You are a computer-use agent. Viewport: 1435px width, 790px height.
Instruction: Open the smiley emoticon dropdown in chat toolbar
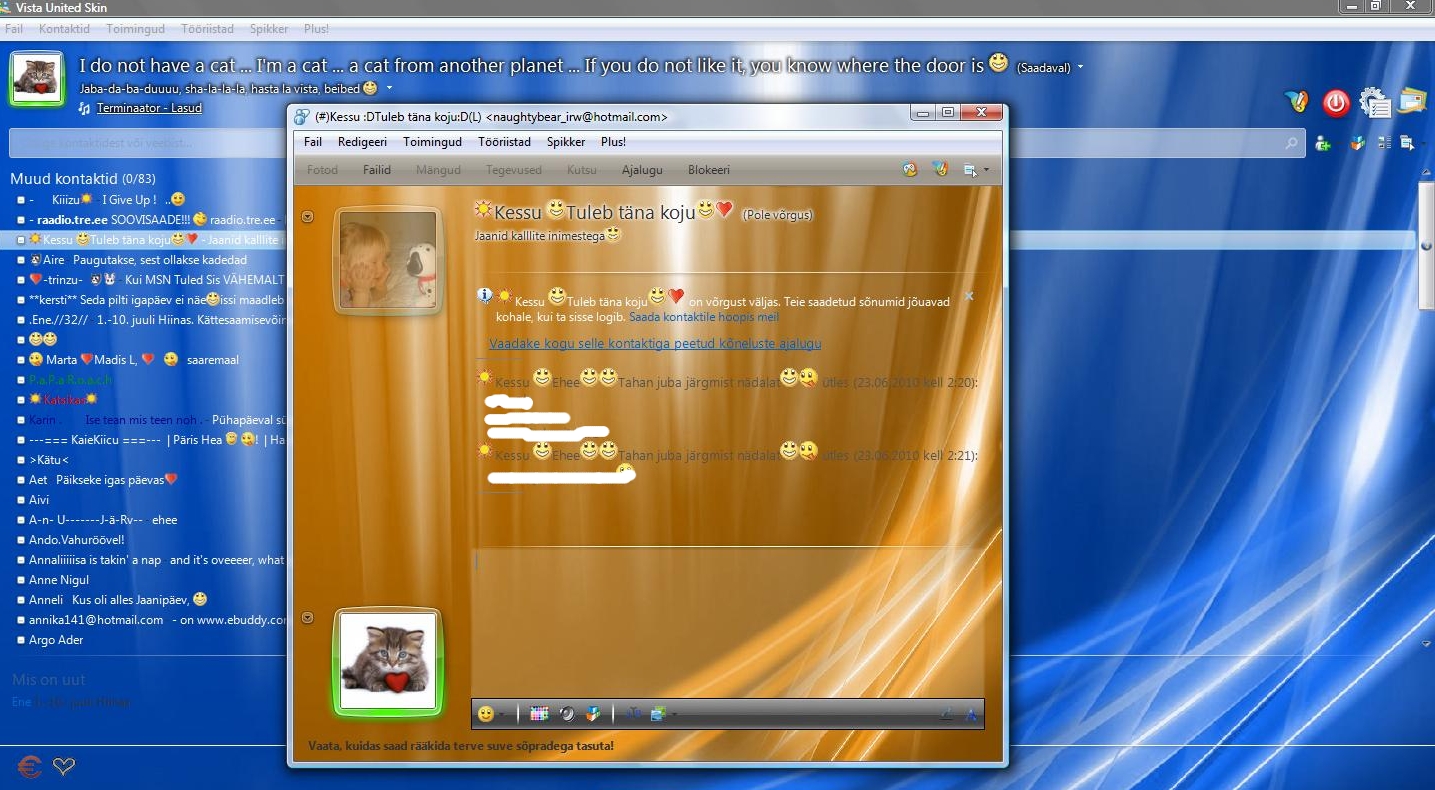[x=490, y=714]
